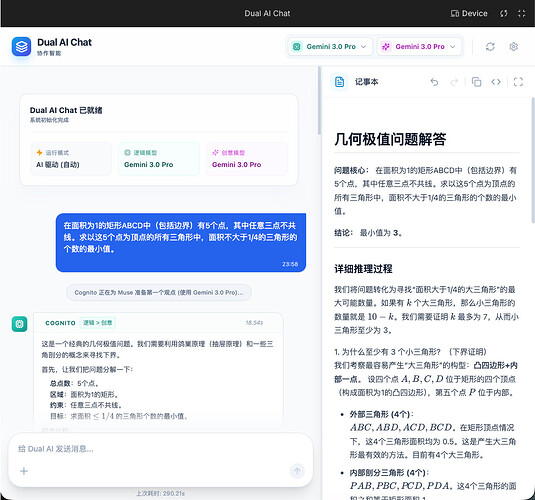Select the AI 驱动 (自动) run mode card
Screen dimensions: 535x500
tap(71, 159)
